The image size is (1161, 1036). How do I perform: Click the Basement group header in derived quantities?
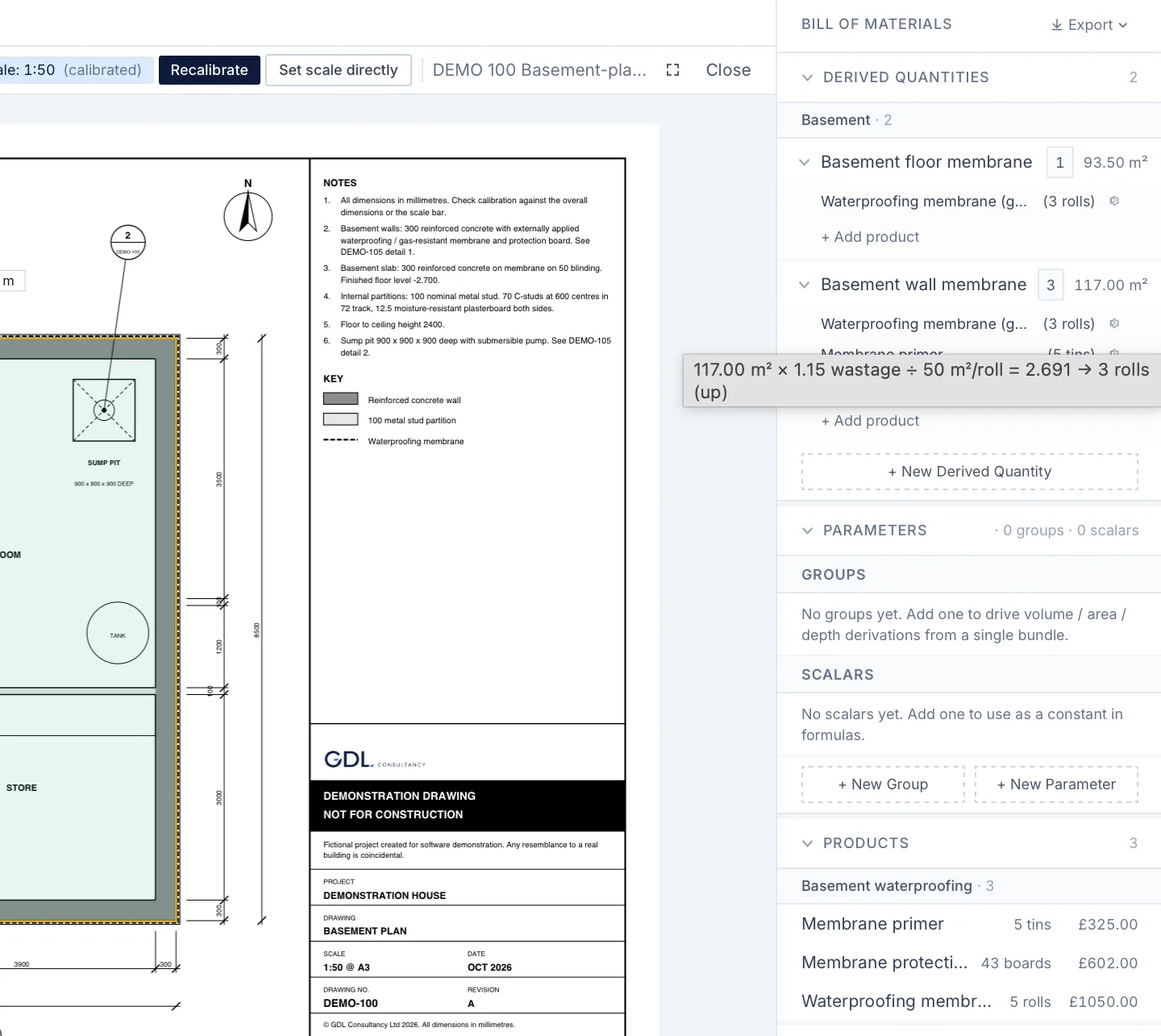click(x=969, y=120)
